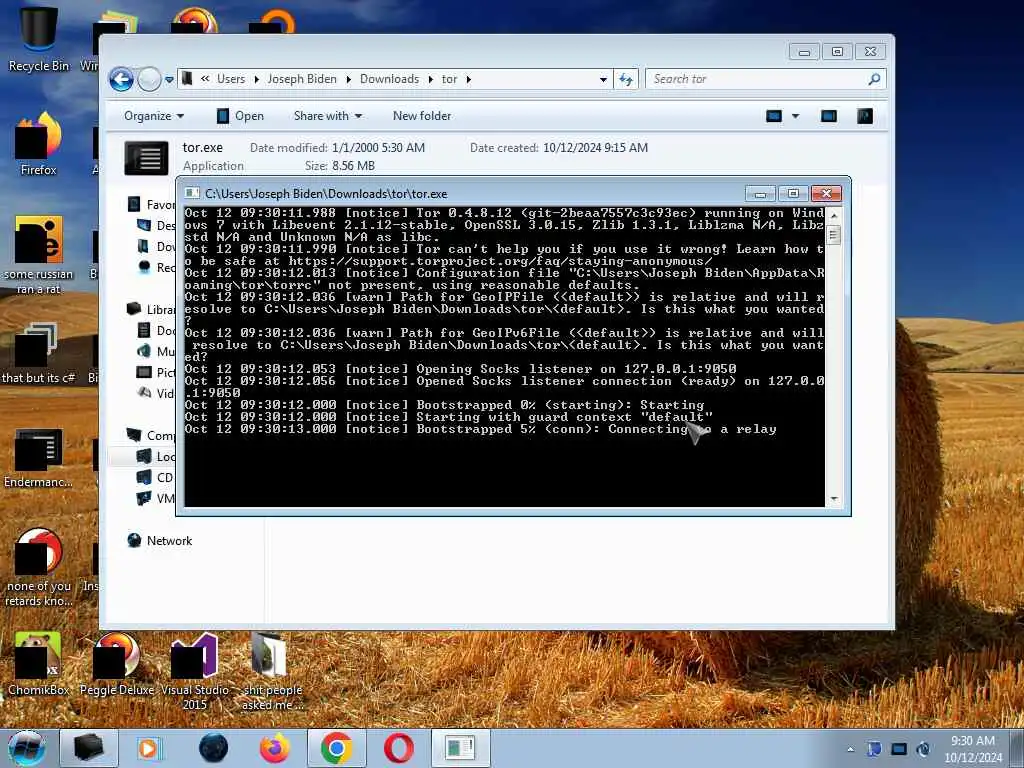Open the Visual Studio 2015 desktop shortcut
This screenshot has height=768, width=1024.
pyautogui.click(x=195, y=671)
